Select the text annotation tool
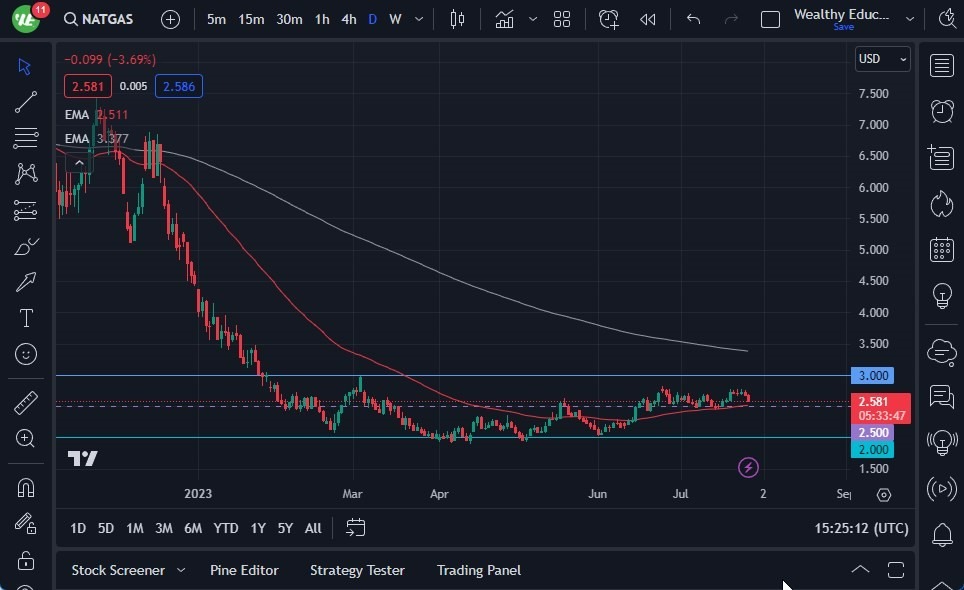Screen dimensions: 964x590 tap(26, 318)
